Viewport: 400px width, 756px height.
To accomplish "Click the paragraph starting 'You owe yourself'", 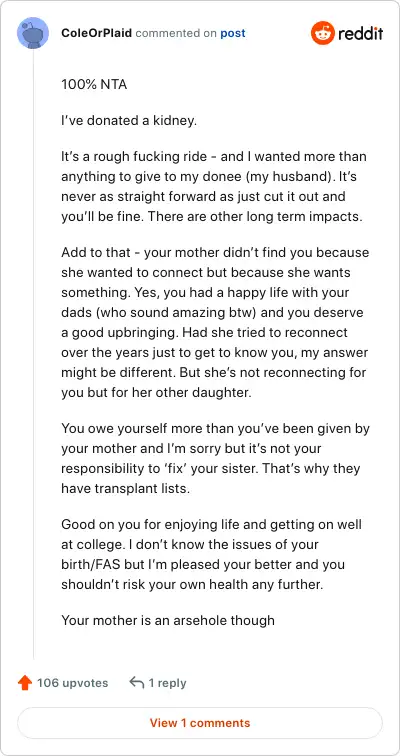I will 215,459.
